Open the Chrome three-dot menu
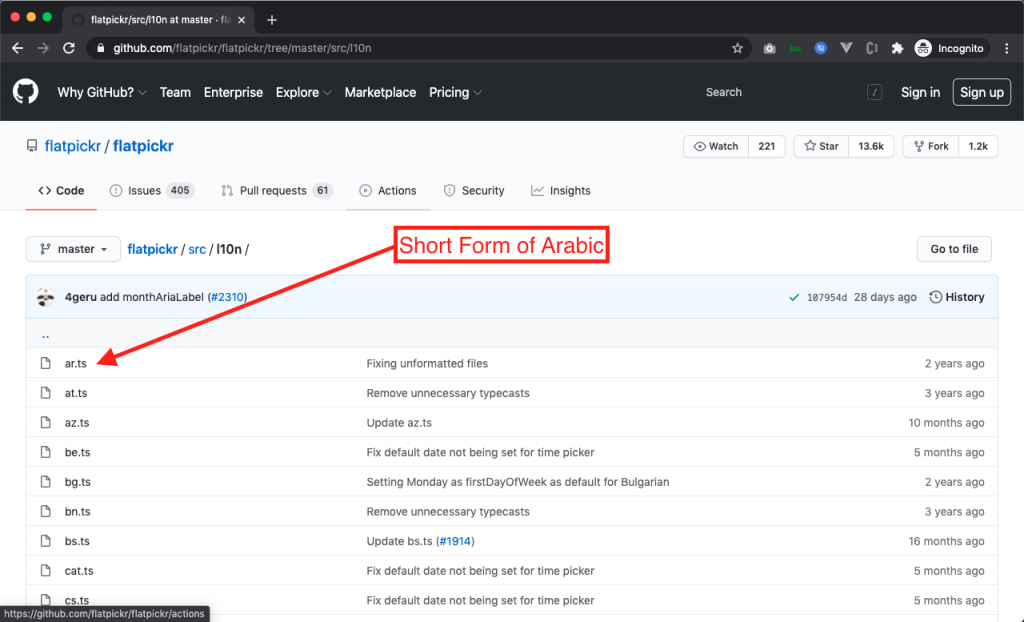Image resolution: width=1024 pixels, height=622 pixels. [x=1006, y=48]
